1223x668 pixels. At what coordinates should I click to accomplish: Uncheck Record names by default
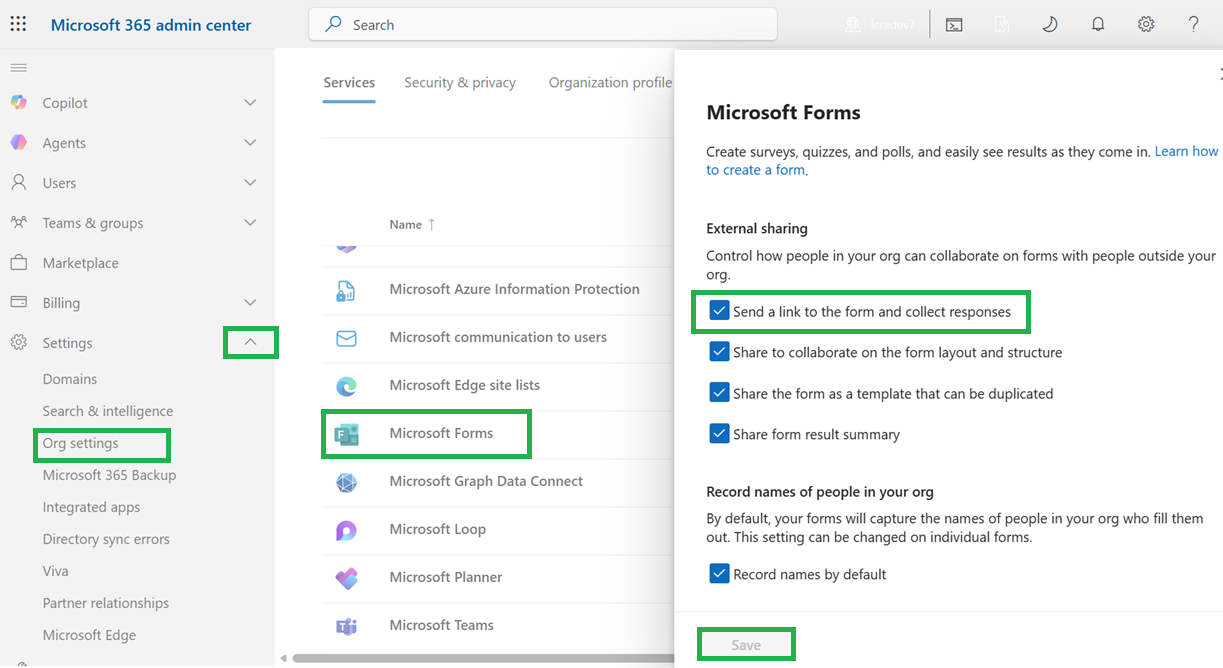point(719,574)
